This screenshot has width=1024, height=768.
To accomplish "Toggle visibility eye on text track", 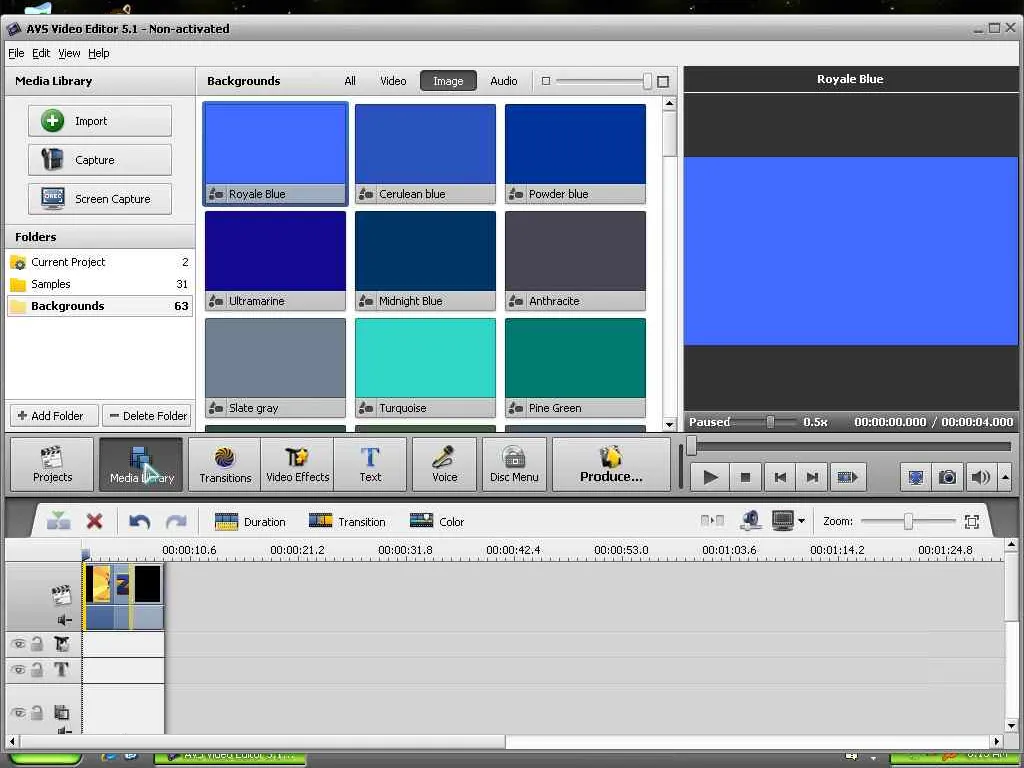I will [18, 670].
